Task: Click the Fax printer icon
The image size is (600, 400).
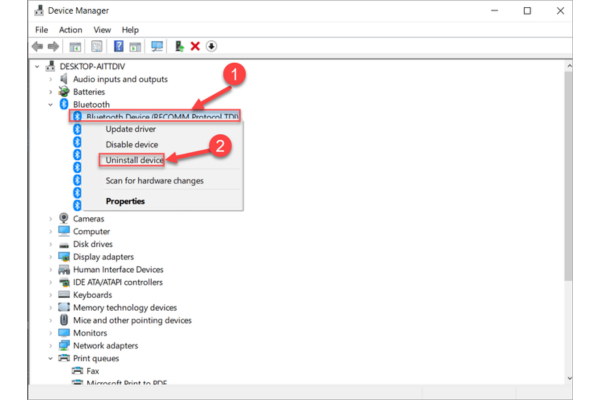Action: (x=77, y=371)
